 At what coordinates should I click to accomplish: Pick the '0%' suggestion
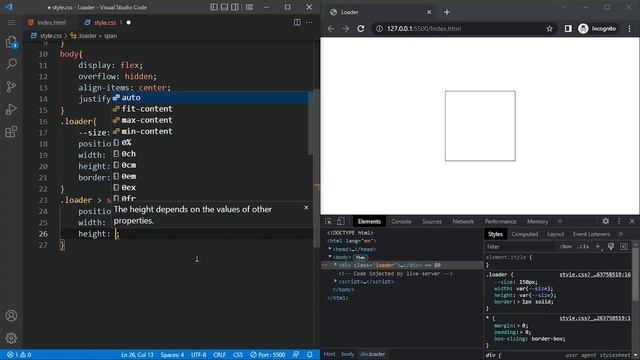210,142
